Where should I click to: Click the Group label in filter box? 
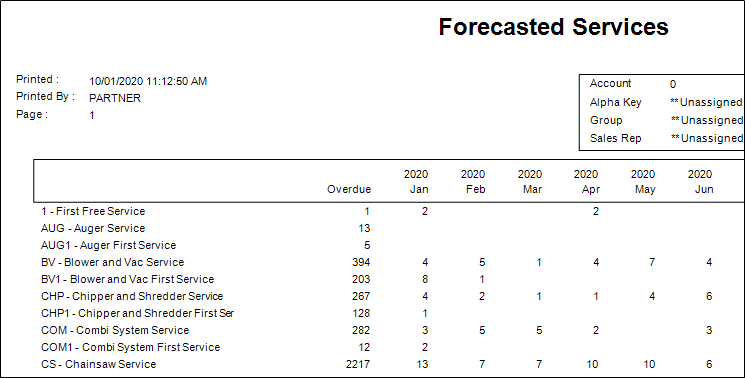coord(606,120)
